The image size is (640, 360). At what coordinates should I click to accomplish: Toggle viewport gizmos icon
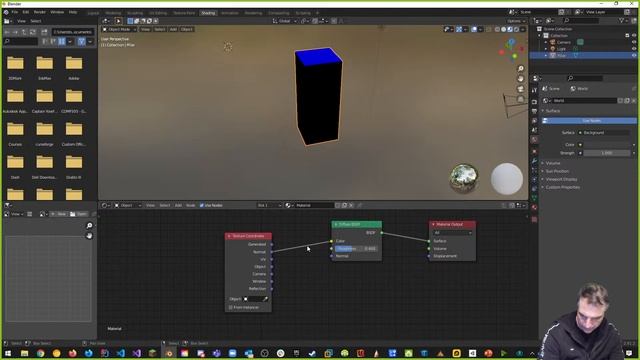pos(459,29)
